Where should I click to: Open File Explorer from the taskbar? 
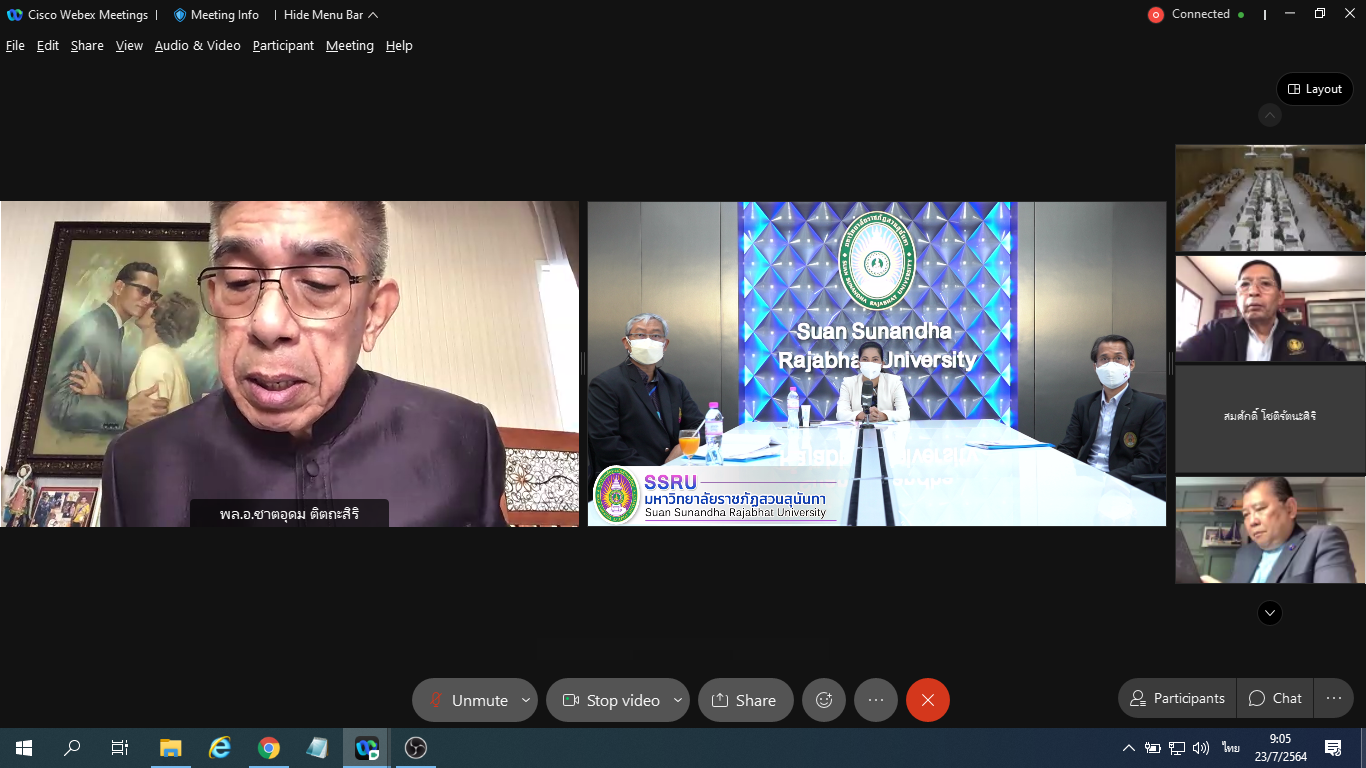click(171, 748)
